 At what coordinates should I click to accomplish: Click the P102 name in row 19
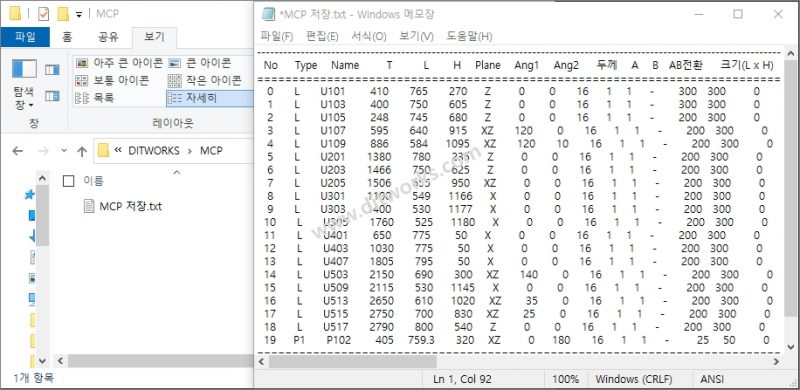click(339, 339)
